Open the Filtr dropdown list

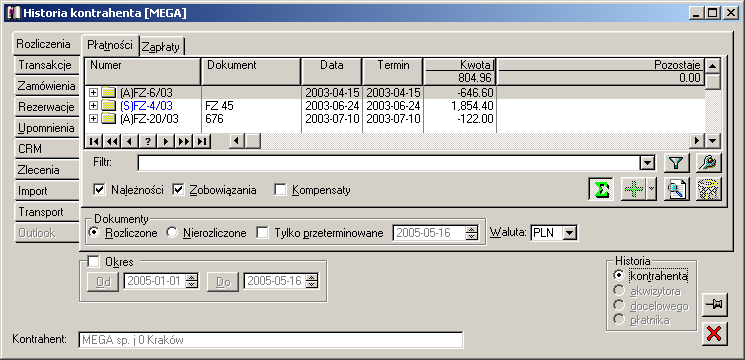tap(646, 163)
